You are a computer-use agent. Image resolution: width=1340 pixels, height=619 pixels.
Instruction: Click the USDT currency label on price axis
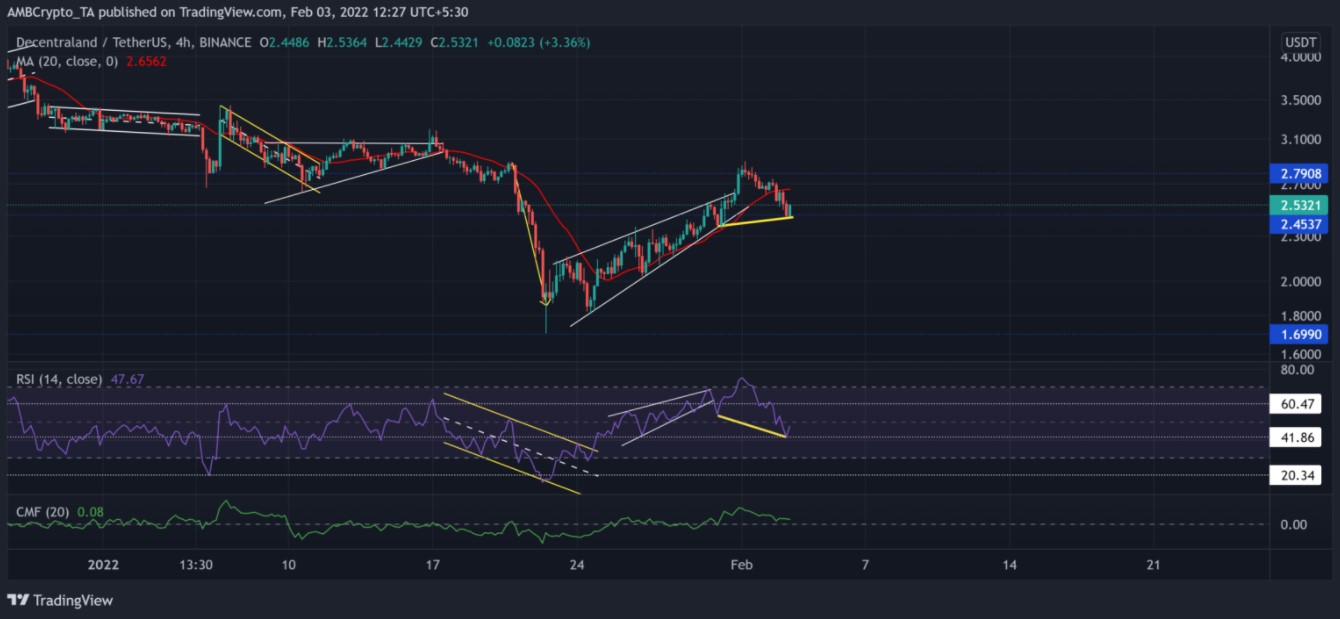click(1301, 42)
